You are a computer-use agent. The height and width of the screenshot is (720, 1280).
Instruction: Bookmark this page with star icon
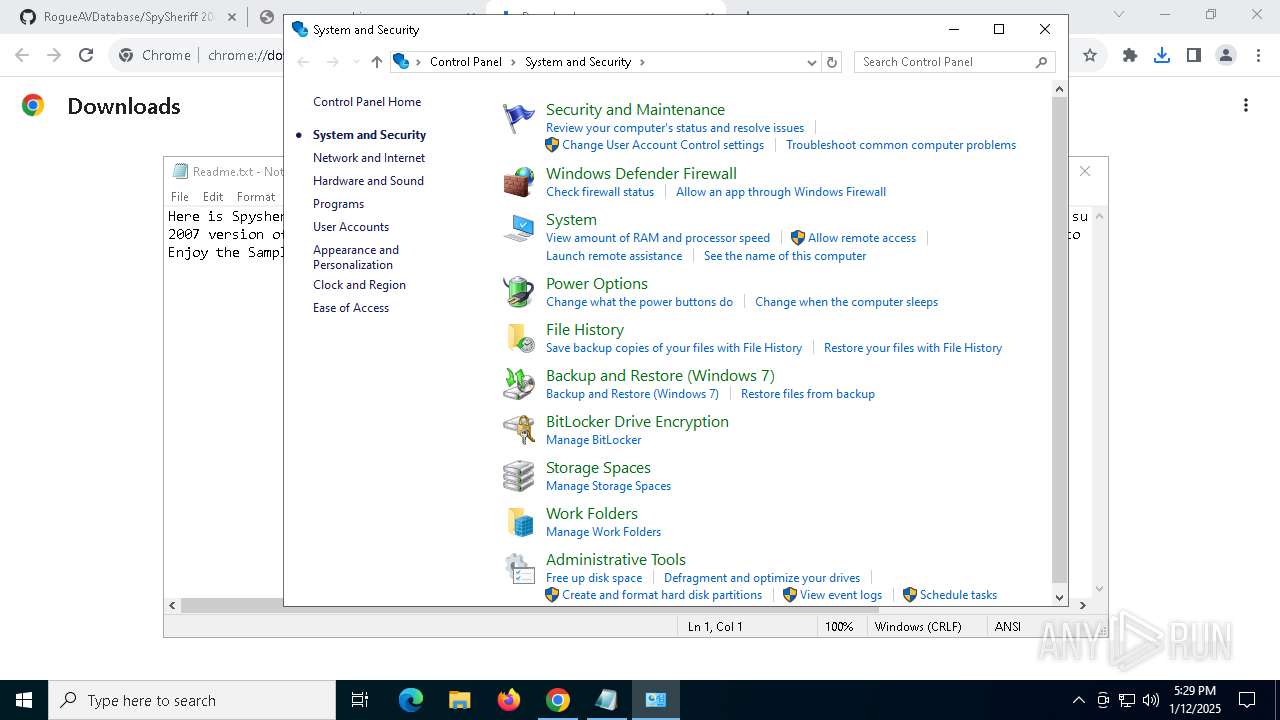coord(1090,56)
